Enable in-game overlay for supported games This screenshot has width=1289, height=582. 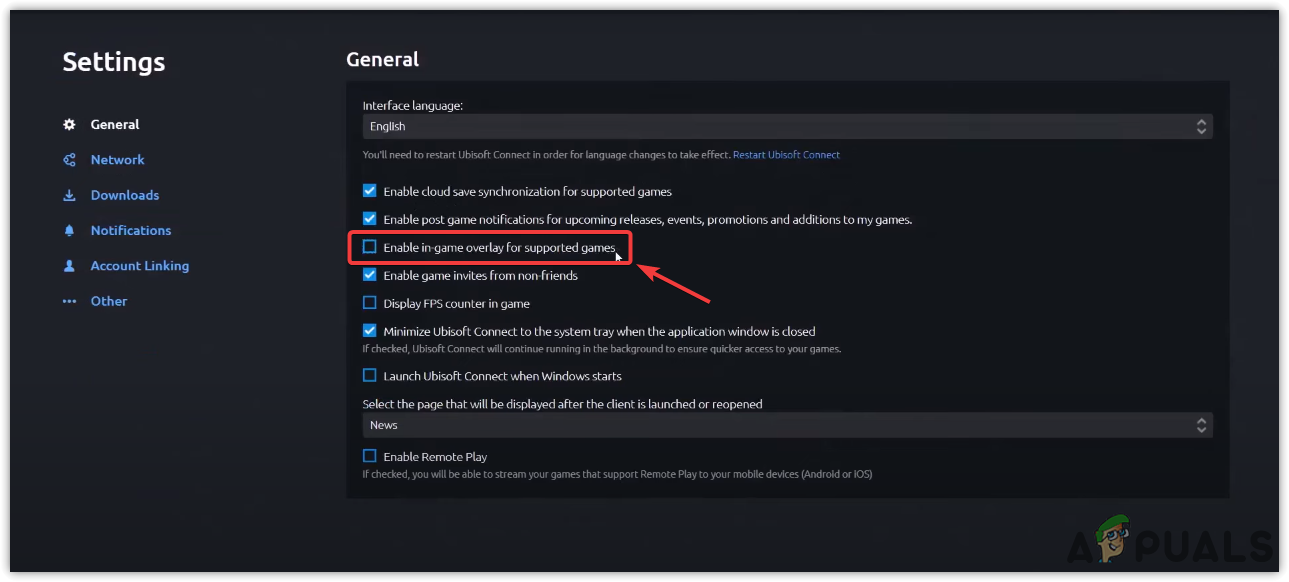[370, 247]
